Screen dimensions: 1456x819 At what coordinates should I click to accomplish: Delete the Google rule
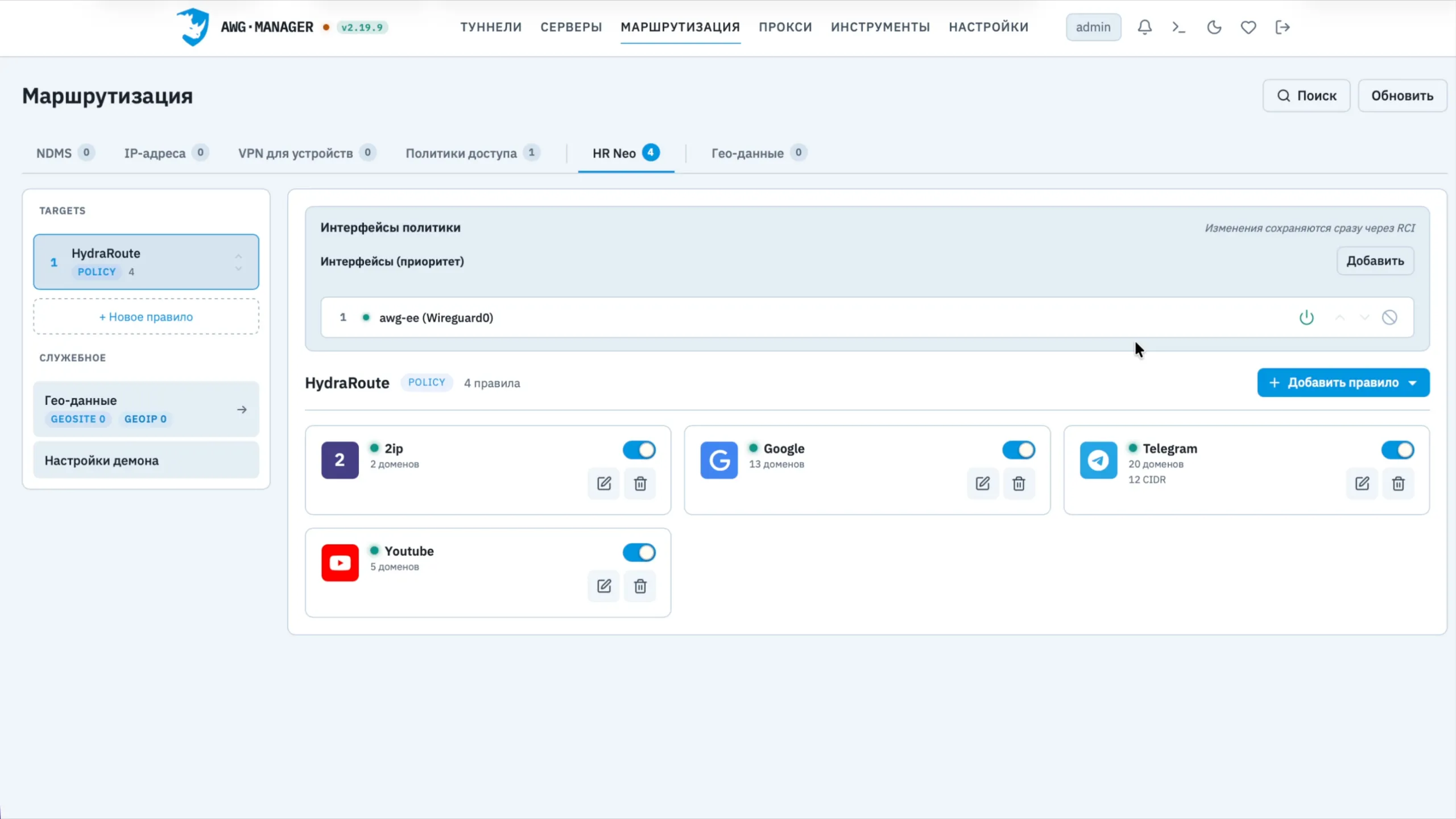pos(1019,483)
